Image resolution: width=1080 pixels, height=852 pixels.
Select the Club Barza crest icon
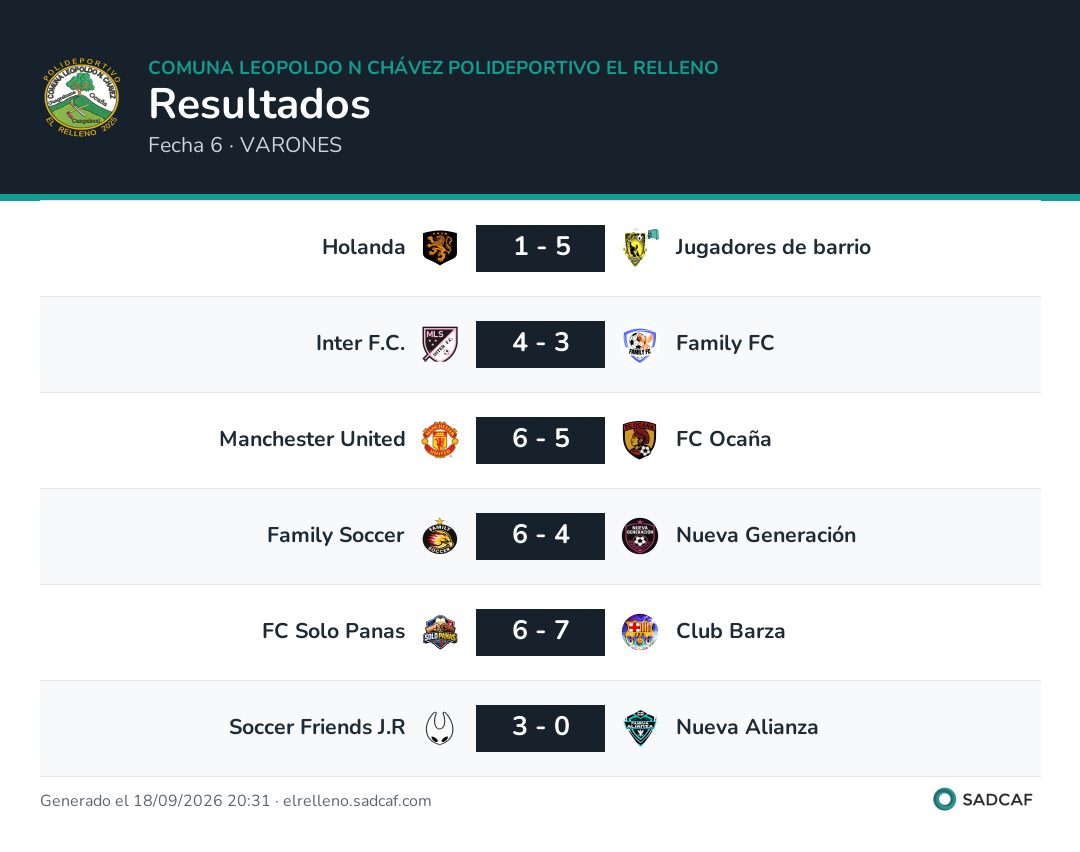(640, 632)
